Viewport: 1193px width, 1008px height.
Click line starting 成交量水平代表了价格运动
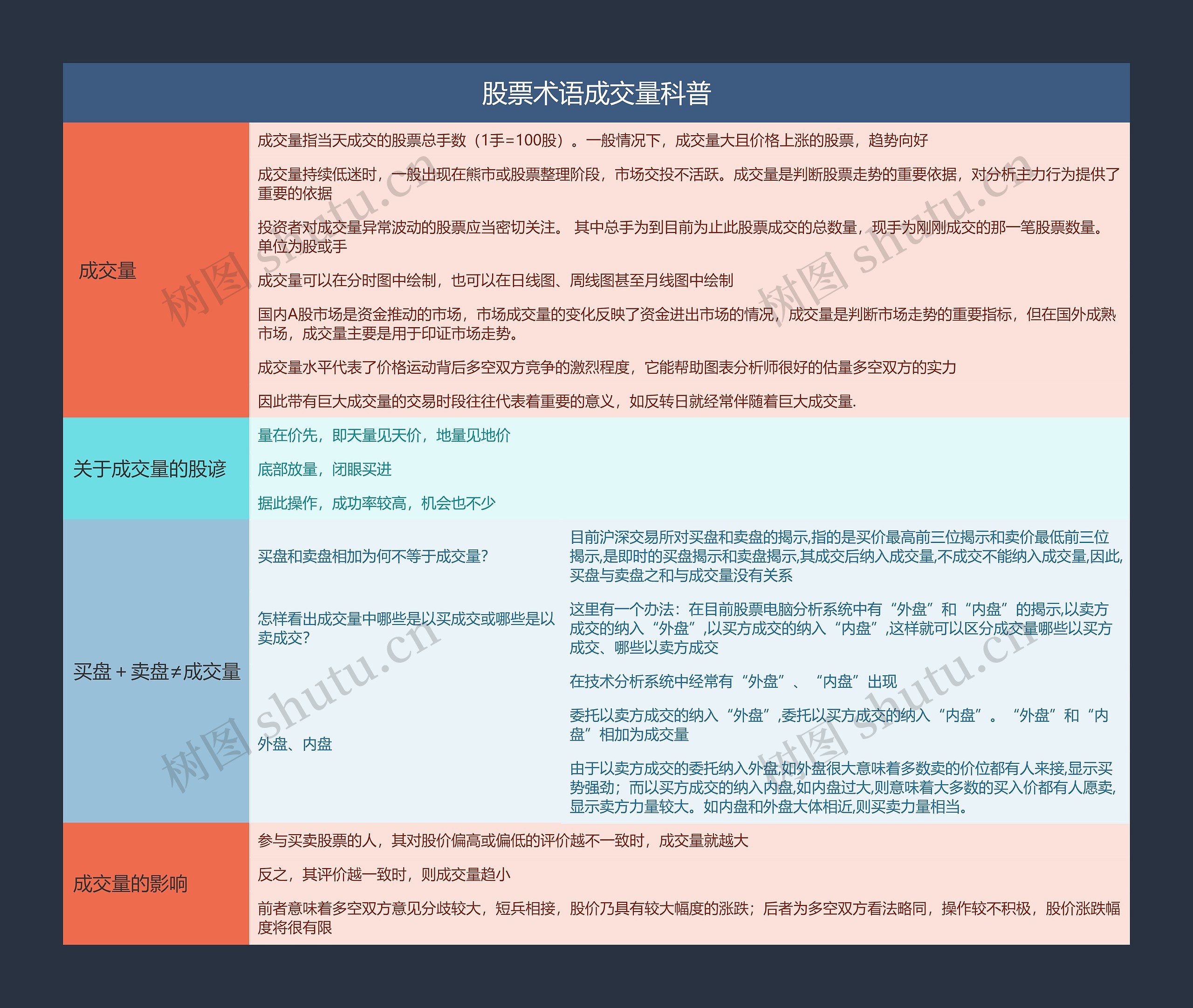[x=607, y=367]
